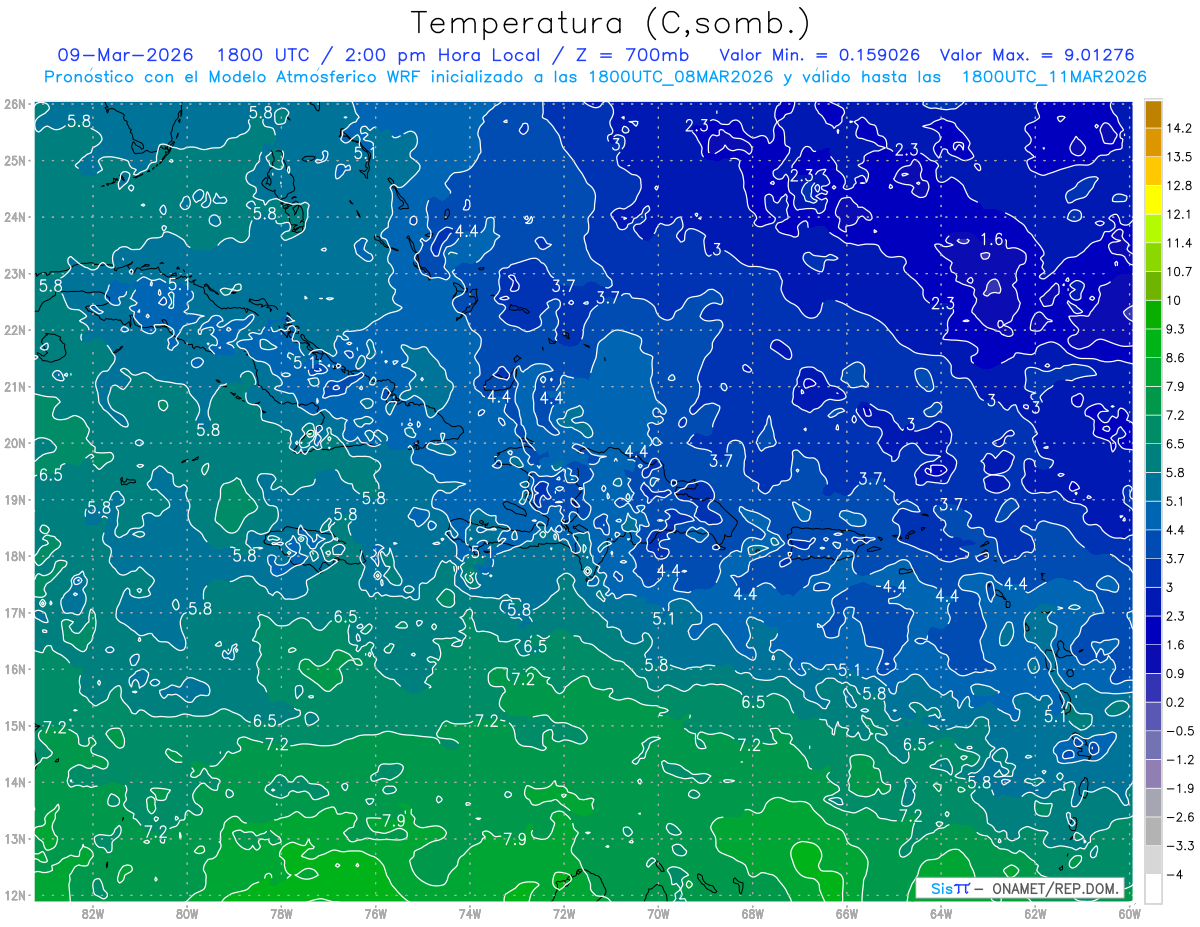This screenshot has width=1200, height=927.
Task: Click the '18N' latitude axis label
Action: pyautogui.click(x=14, y=556)
